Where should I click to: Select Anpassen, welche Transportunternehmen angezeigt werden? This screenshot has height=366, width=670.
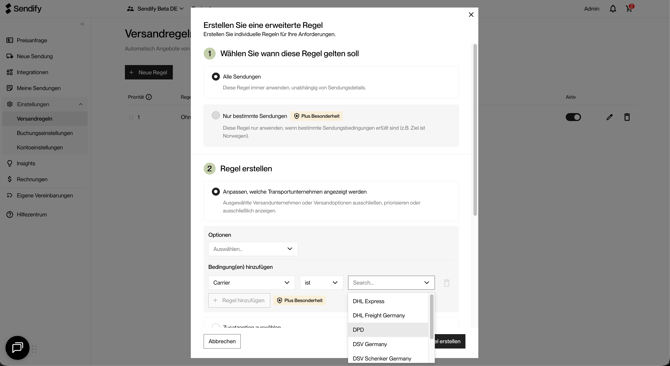pos(216,192)
